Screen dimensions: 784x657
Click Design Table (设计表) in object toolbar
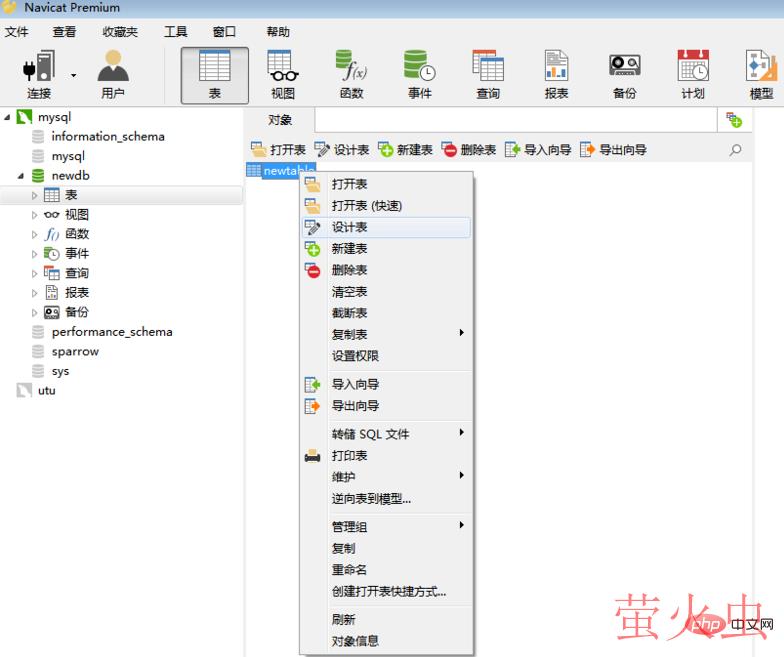[342, 150]
